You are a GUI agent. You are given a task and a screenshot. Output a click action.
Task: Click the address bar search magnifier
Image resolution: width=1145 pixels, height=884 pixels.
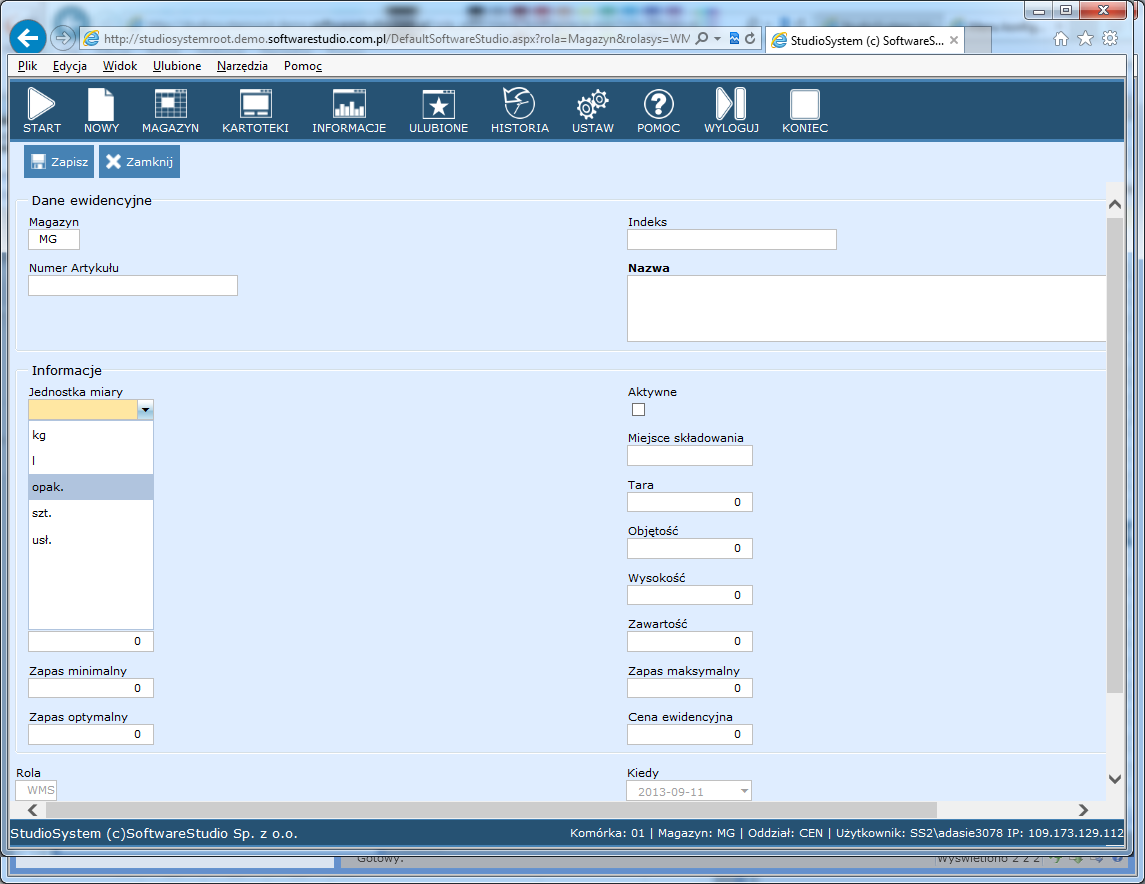[702, 38]
